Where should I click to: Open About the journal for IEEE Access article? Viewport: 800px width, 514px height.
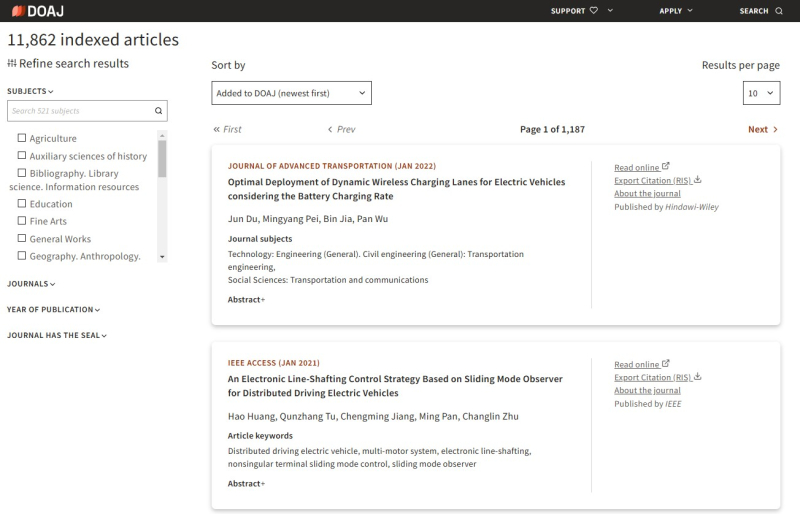point(647,391)
